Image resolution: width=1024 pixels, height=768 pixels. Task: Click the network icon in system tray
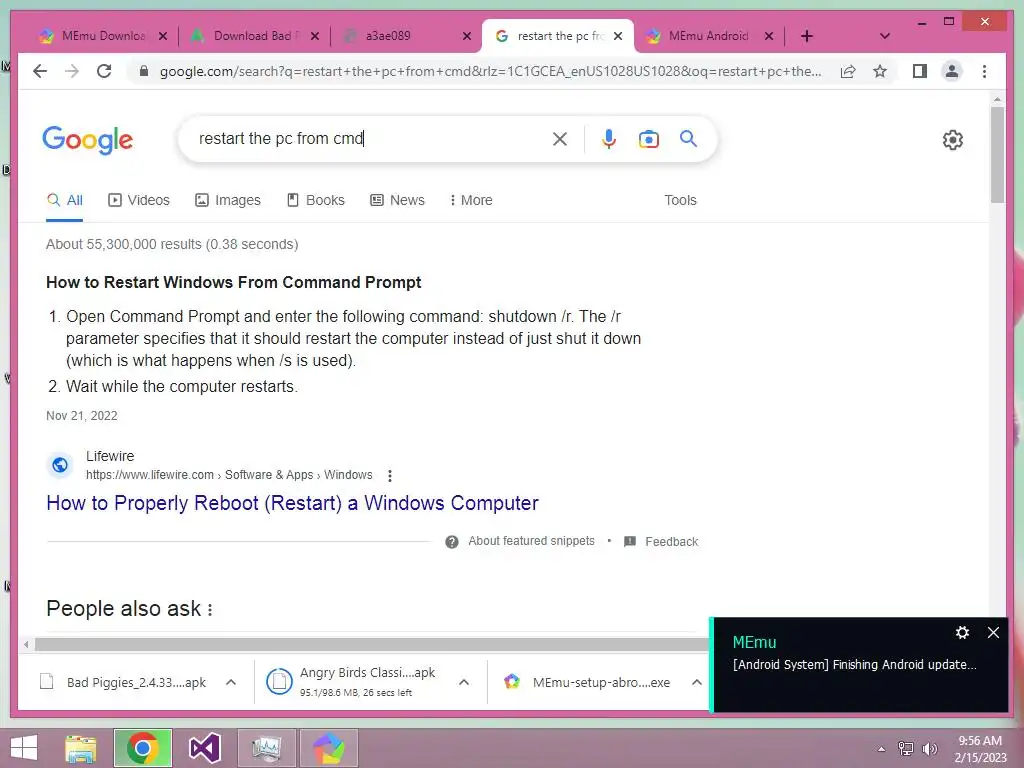(x=906, y=749)
